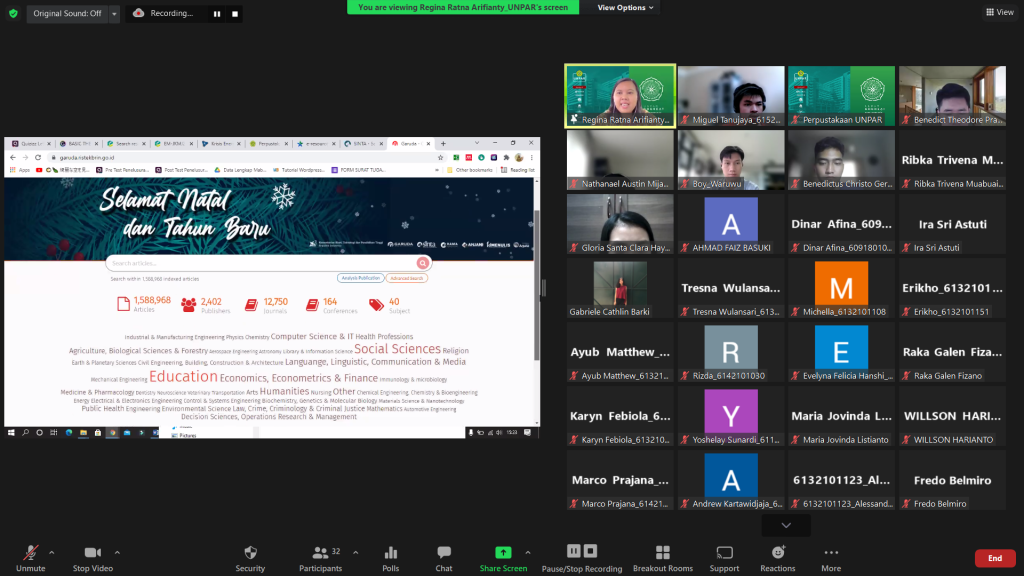
Task: Click the View button at top right
Action: (x=999, y=12)
